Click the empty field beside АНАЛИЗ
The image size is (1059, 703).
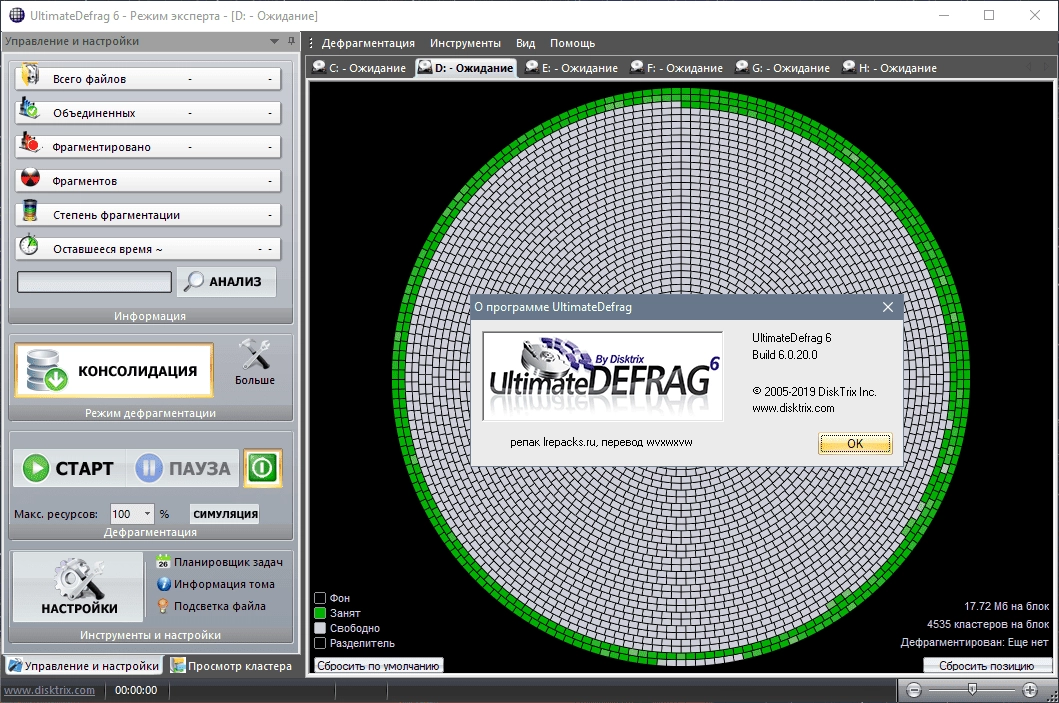click(94, 282)
